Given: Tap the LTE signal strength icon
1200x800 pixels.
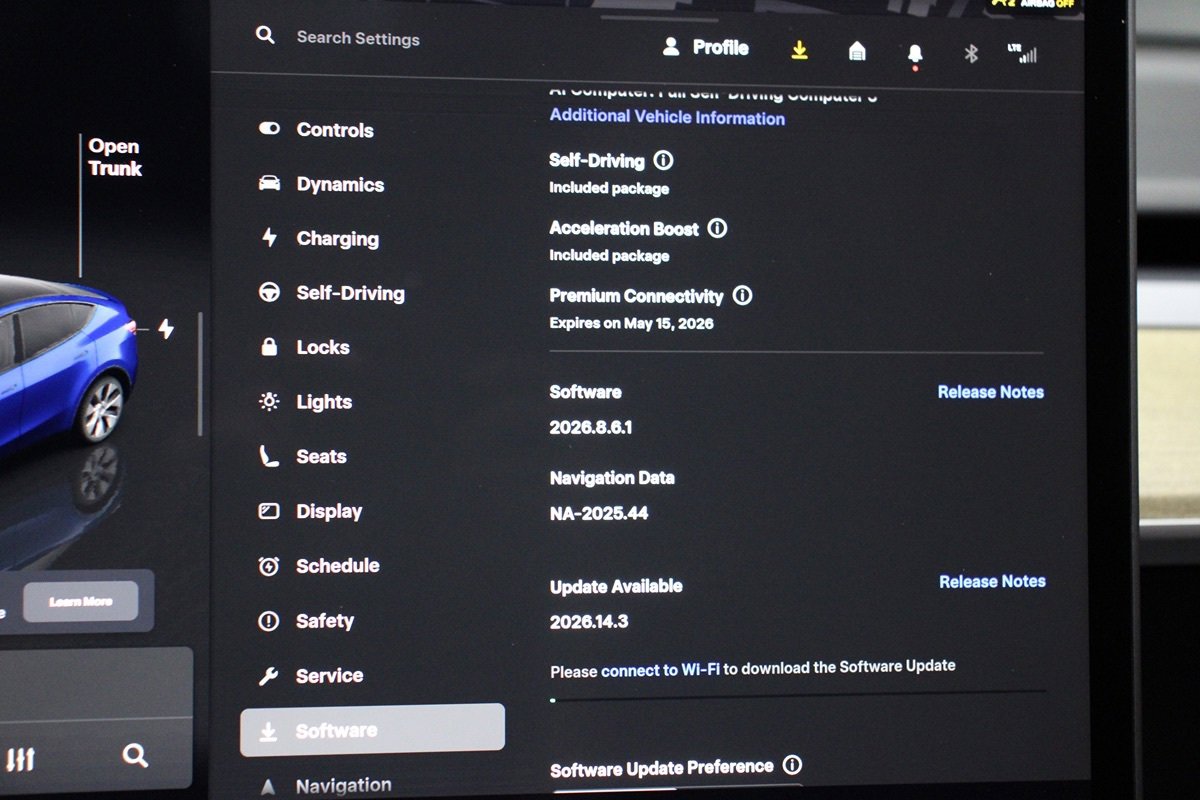Looking at the screenshot, I should click(x=1023, y=53).
